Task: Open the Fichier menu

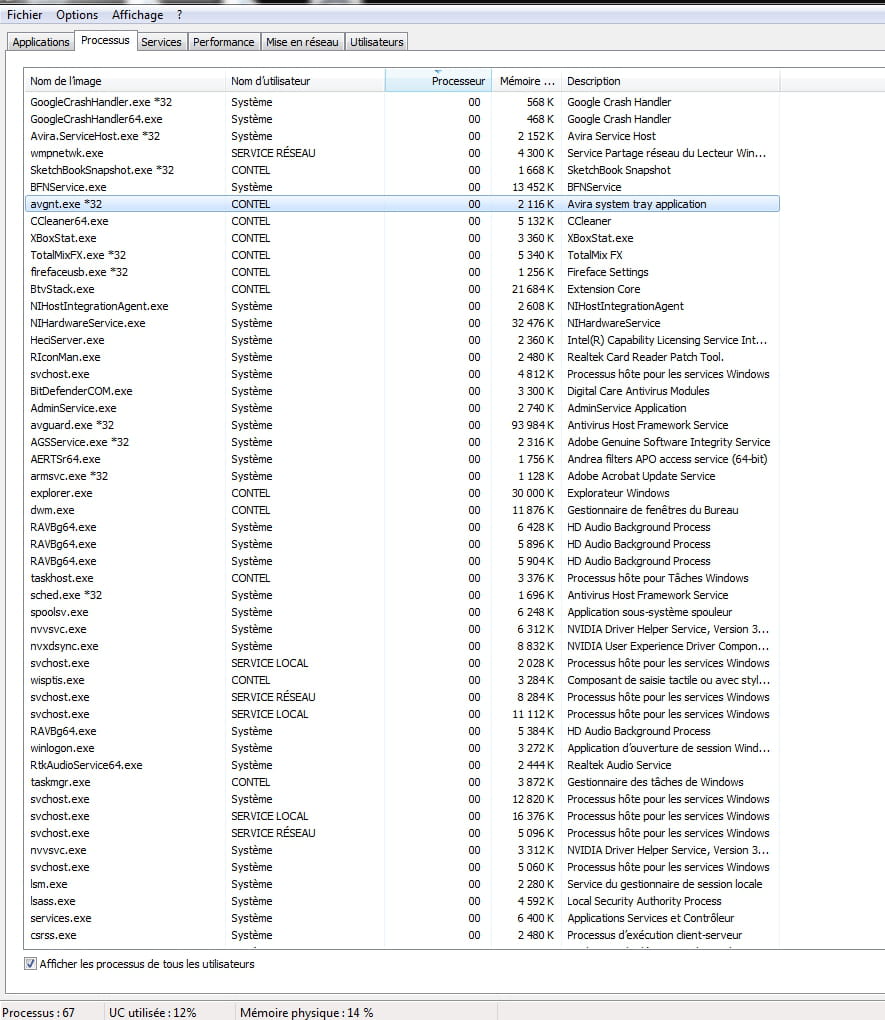Action: [24, 14]
